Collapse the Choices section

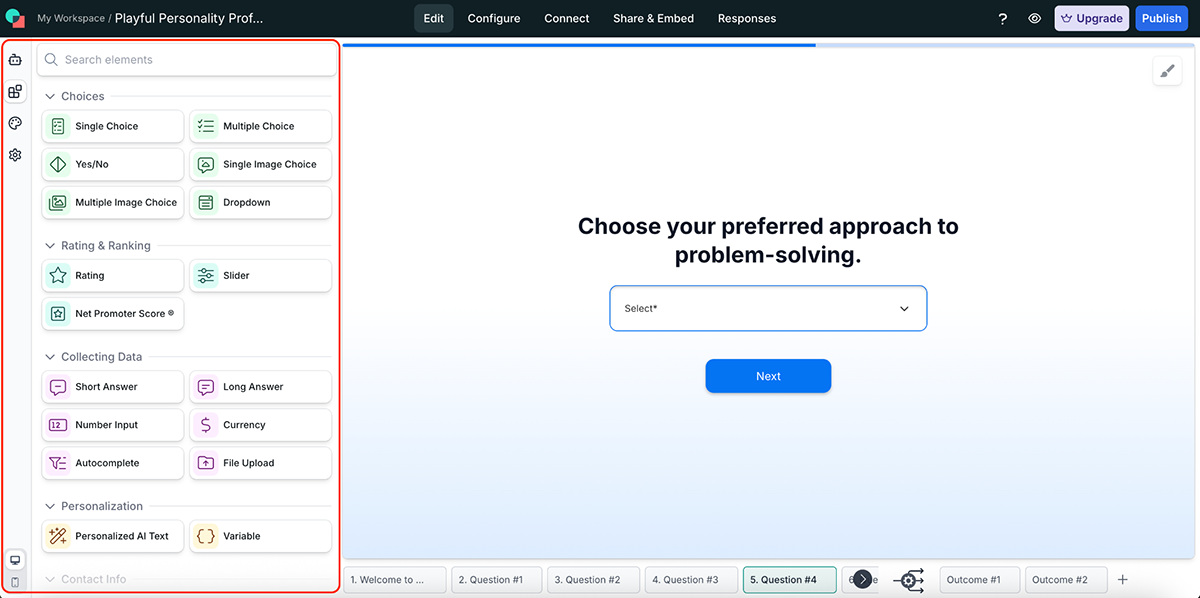click(x=50, y=97)
